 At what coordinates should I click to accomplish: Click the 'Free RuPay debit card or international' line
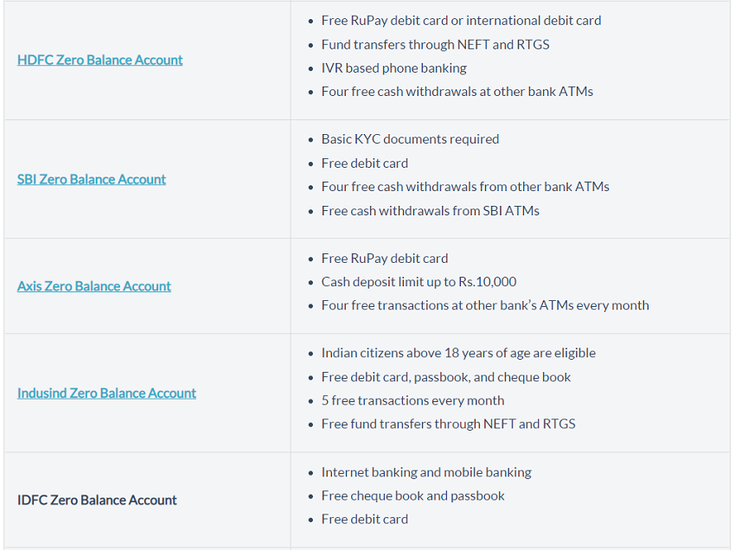tap(461, 20)
